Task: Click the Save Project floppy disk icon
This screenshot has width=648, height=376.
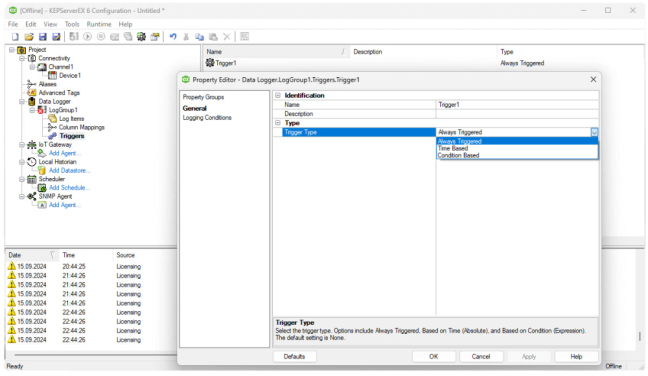Action: (43, 37)
